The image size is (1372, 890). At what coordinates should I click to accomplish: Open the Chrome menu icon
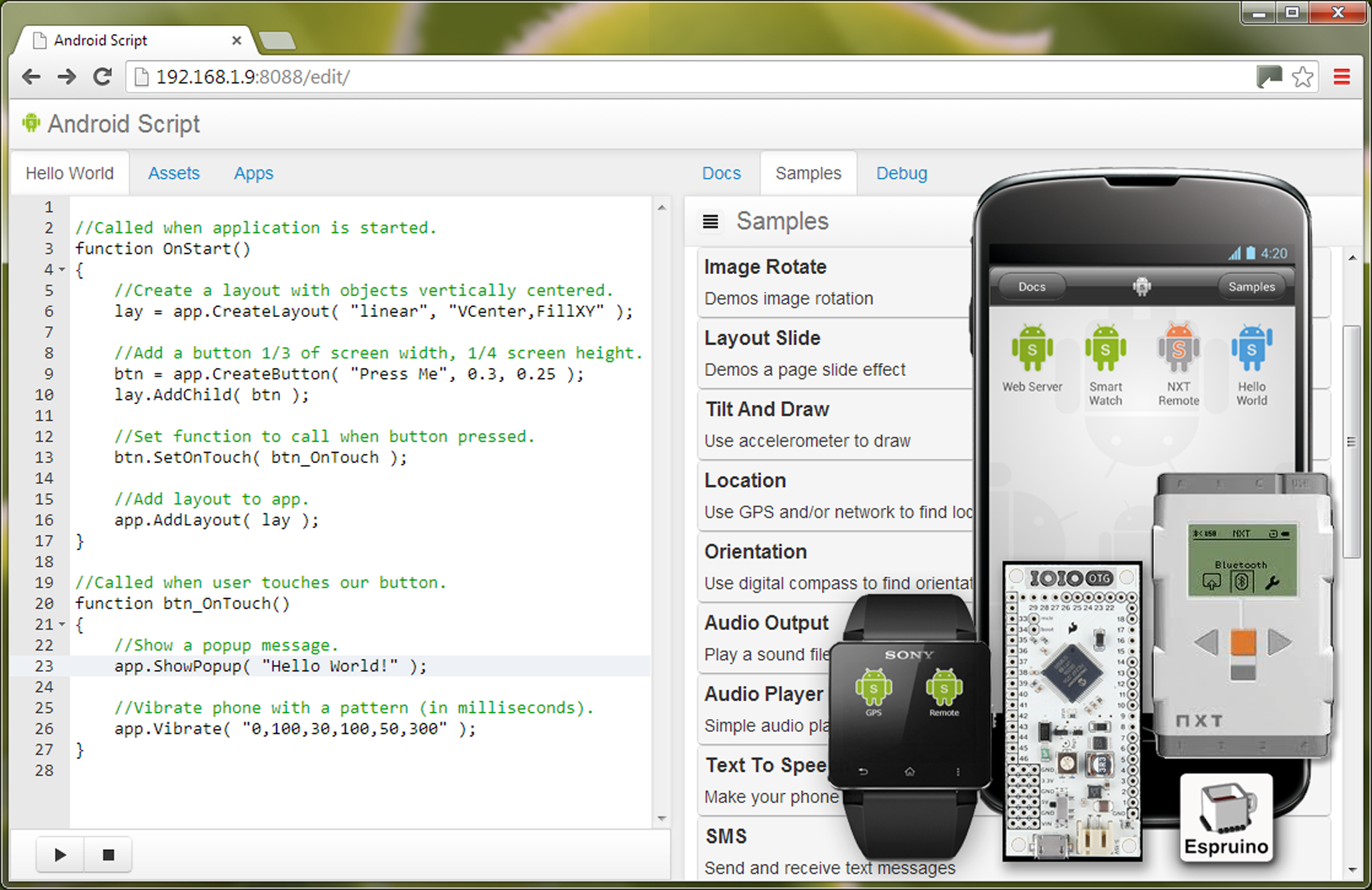pos(1341,76)
